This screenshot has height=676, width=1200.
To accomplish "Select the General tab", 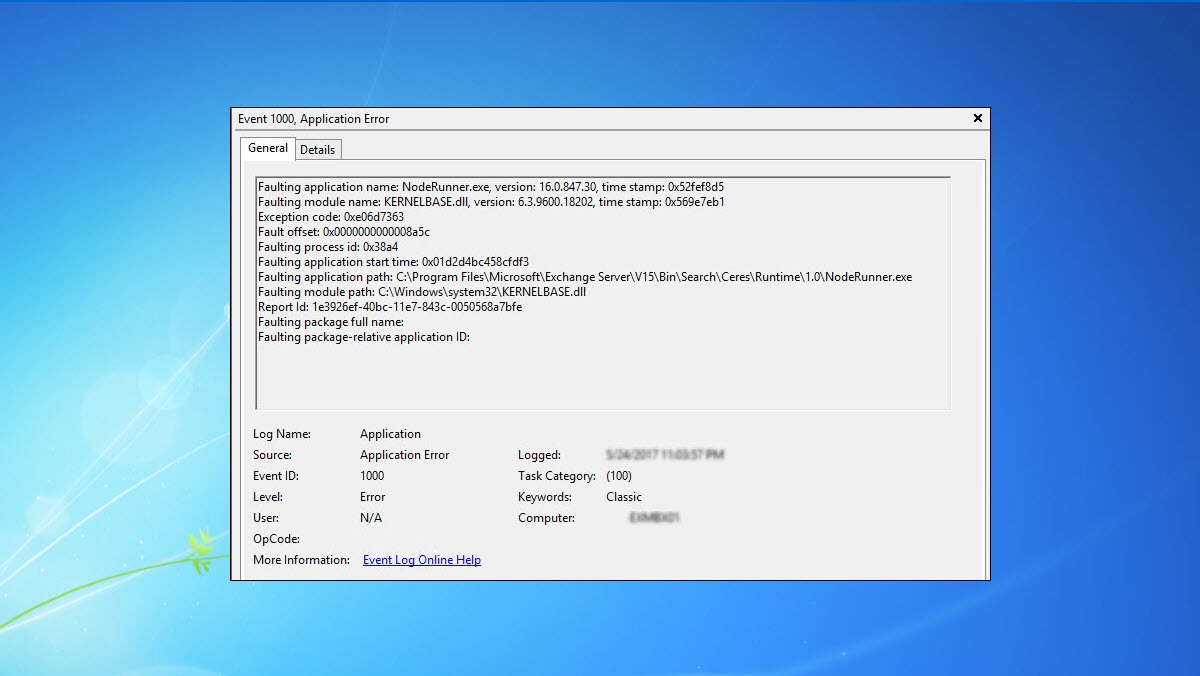I will click(268, 148).
